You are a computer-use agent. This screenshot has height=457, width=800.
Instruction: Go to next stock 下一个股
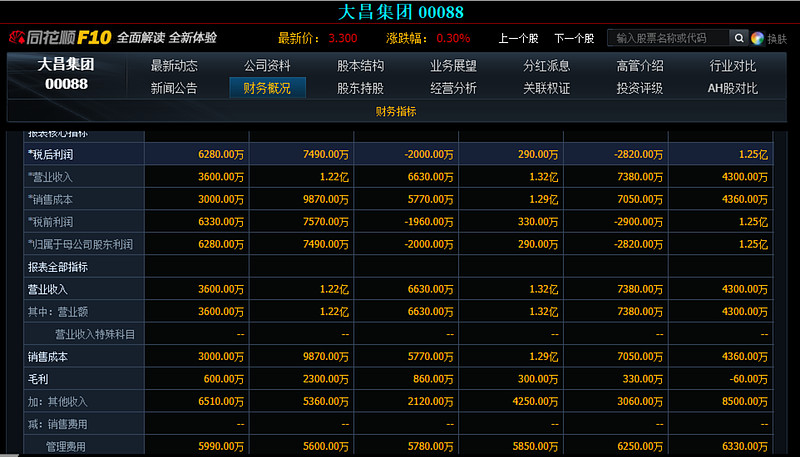(574, 38)
